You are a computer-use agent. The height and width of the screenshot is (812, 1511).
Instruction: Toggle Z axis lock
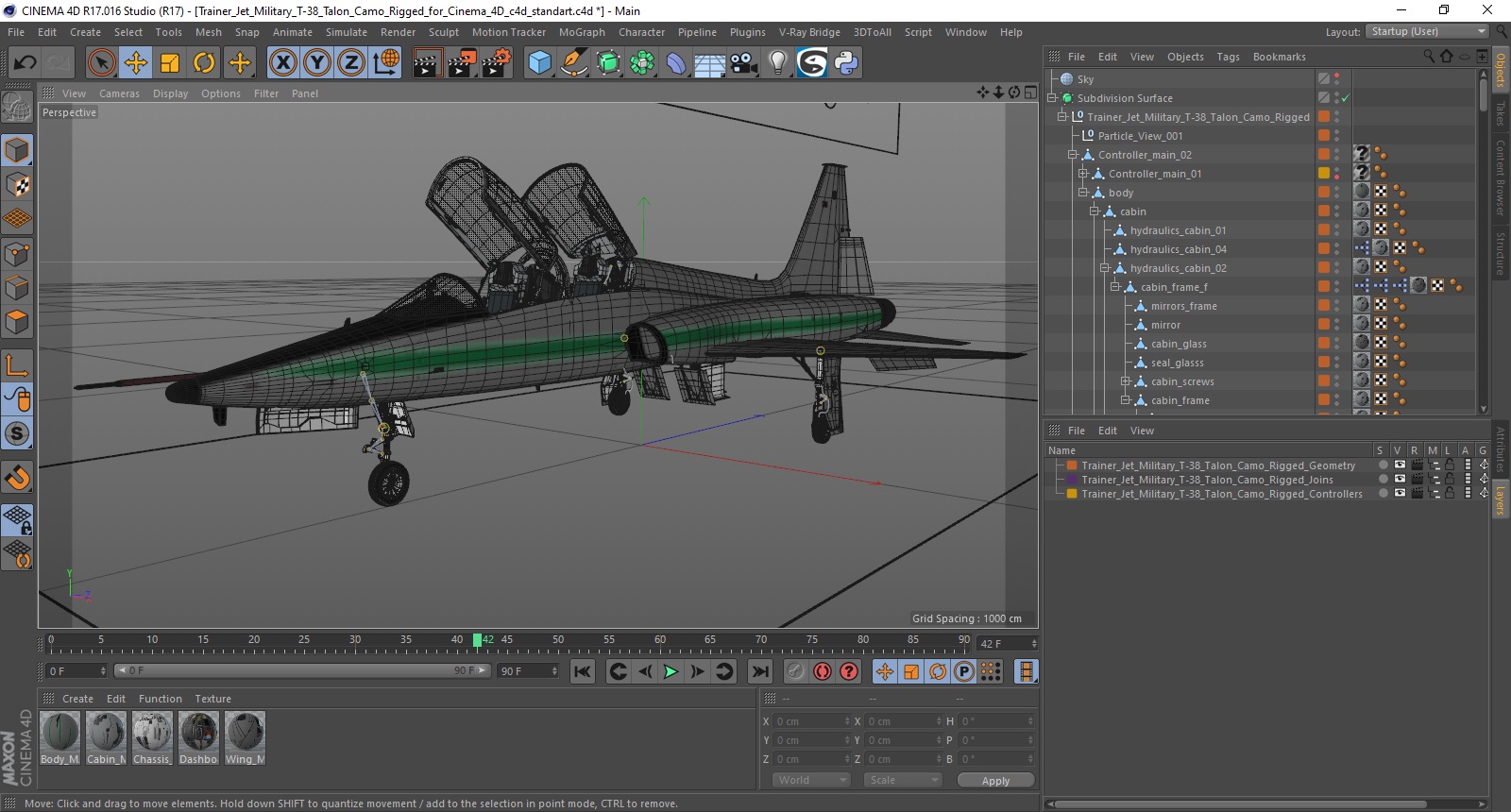click(x=351, y=63)
